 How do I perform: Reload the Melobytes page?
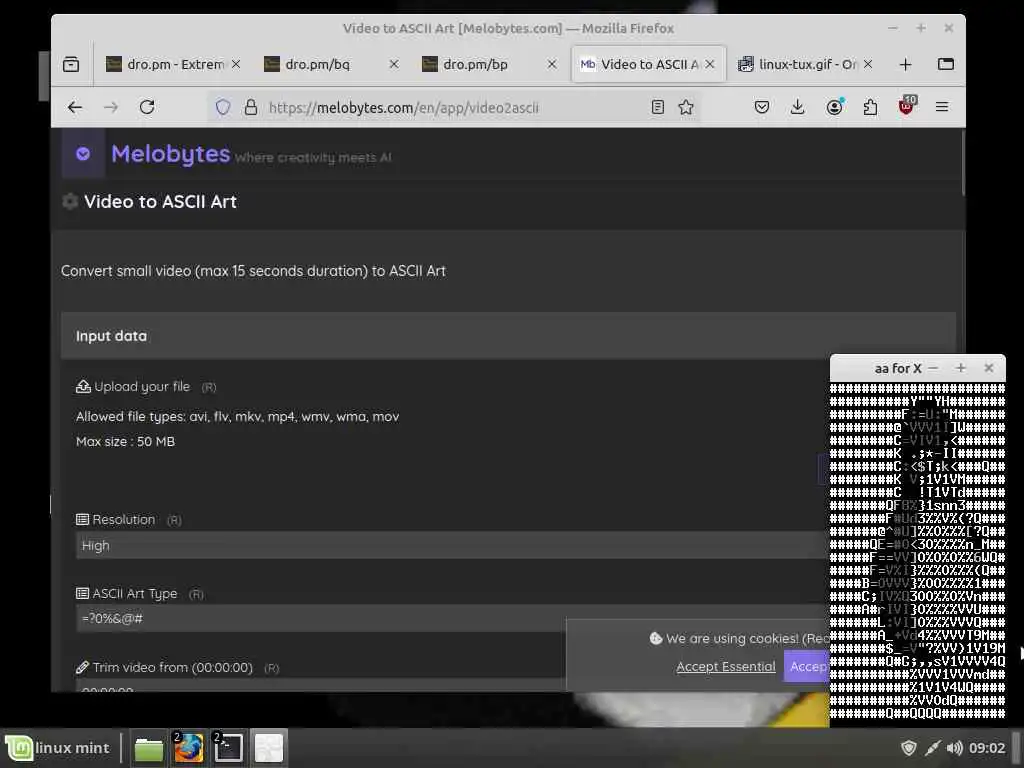(147, 107)
